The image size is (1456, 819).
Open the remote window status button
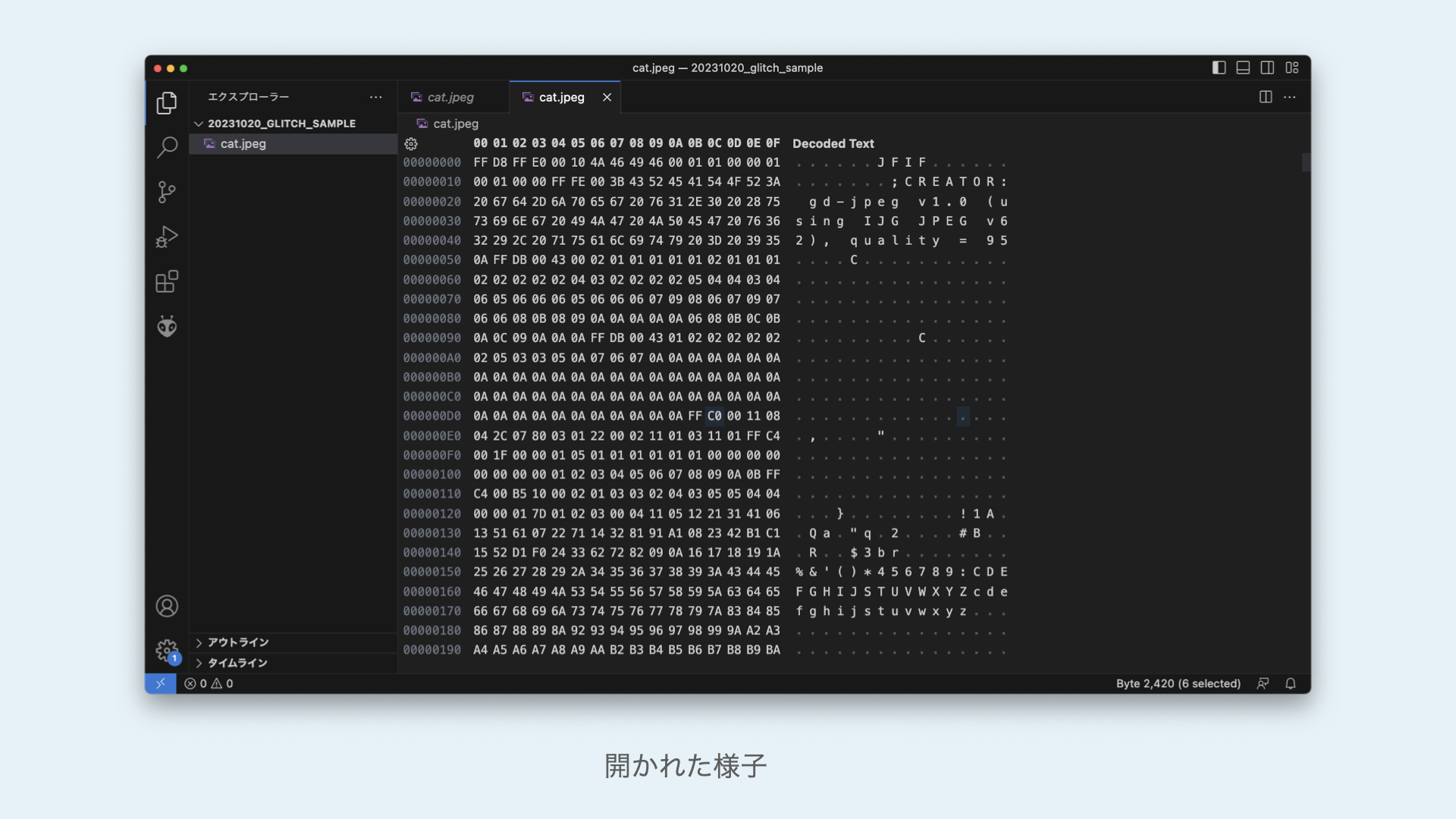[x=160, y=684]
